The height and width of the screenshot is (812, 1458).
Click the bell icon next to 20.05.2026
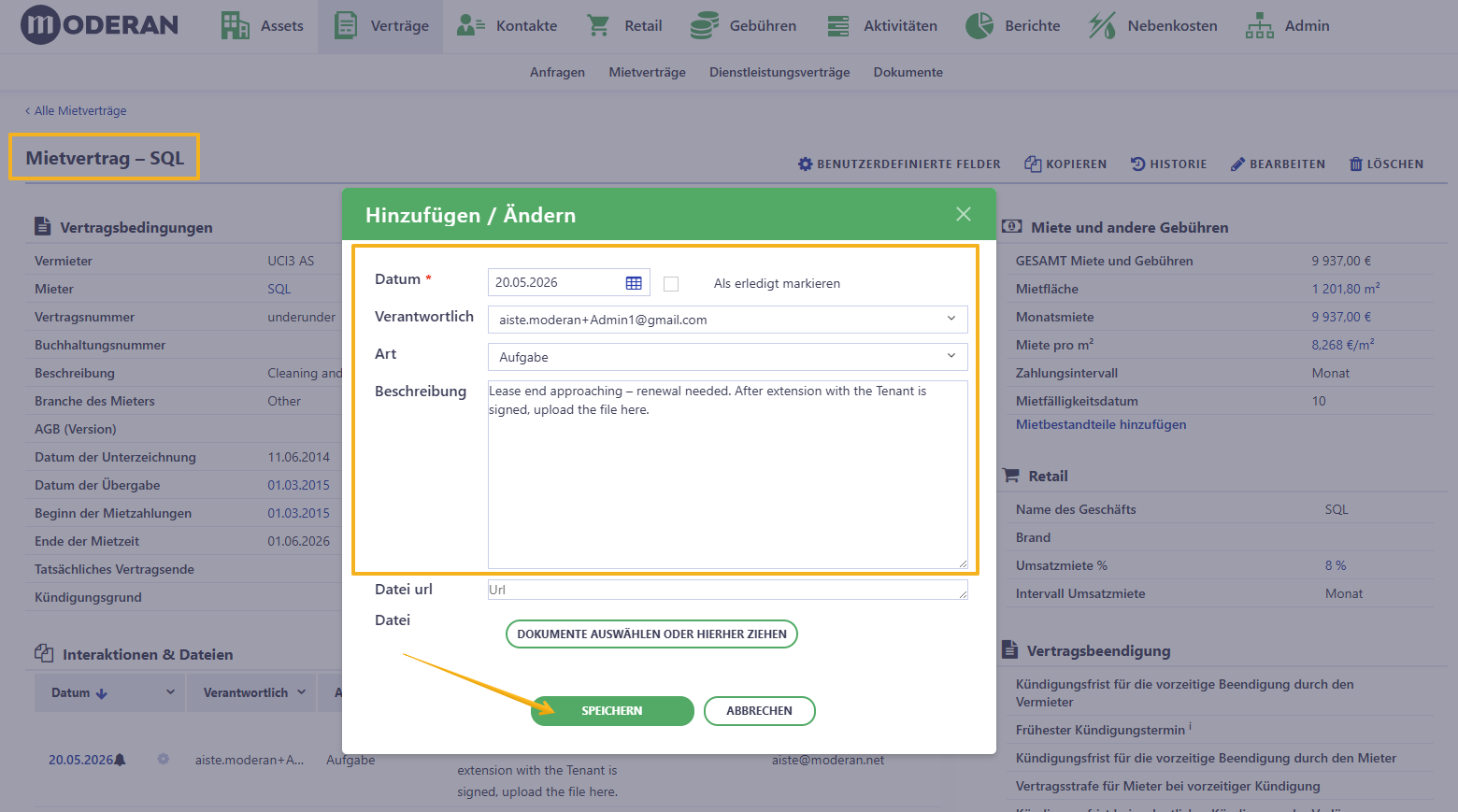click(121, 760)
